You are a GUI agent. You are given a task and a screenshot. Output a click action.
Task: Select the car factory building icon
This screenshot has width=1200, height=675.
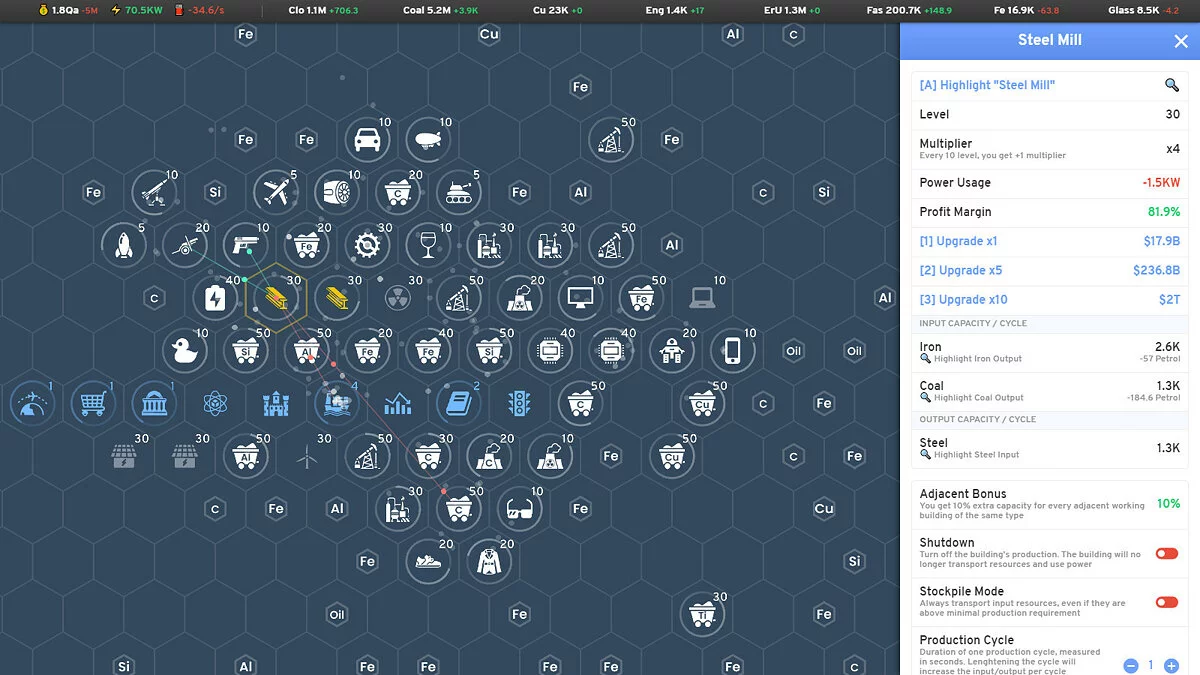coord(368,140)
